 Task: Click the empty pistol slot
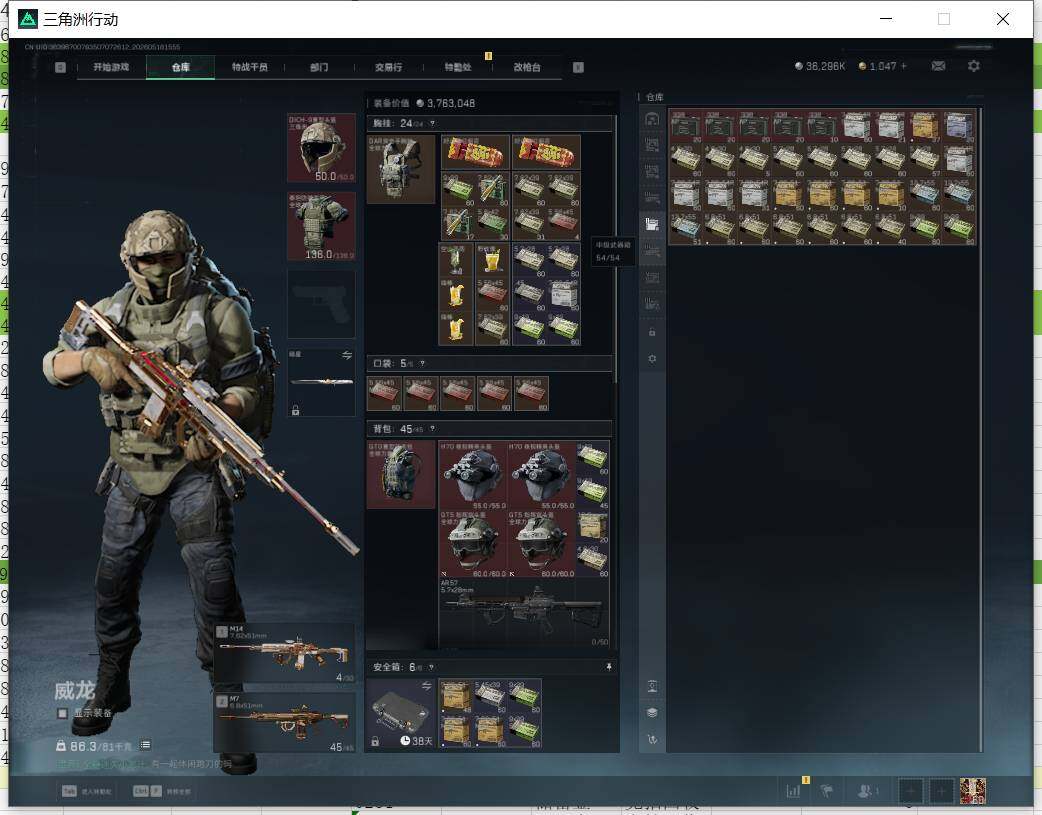321,304
